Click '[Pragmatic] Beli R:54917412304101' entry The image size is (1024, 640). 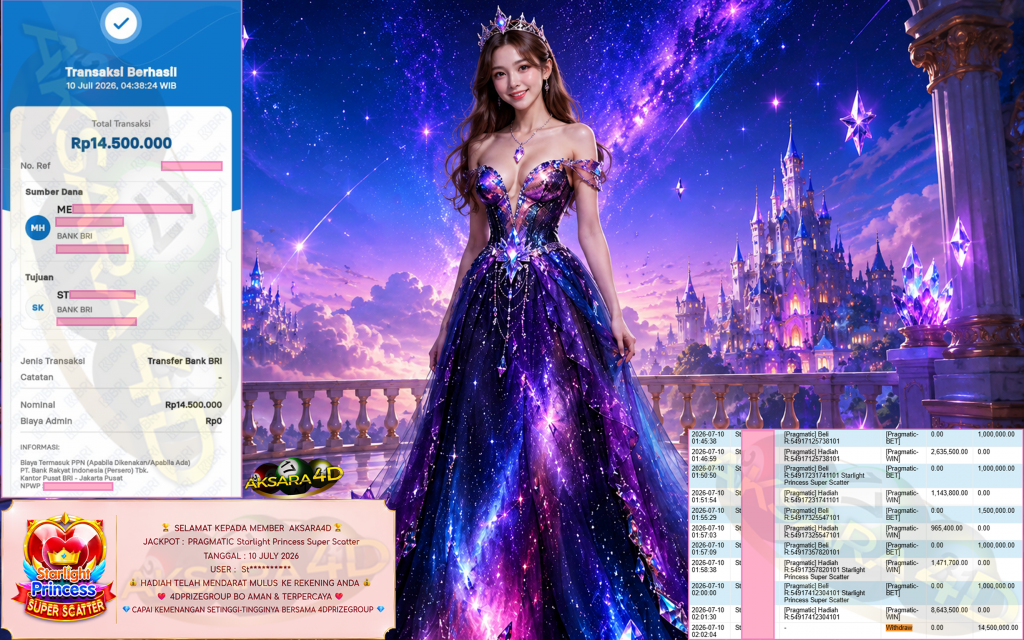tap(824, 593)
